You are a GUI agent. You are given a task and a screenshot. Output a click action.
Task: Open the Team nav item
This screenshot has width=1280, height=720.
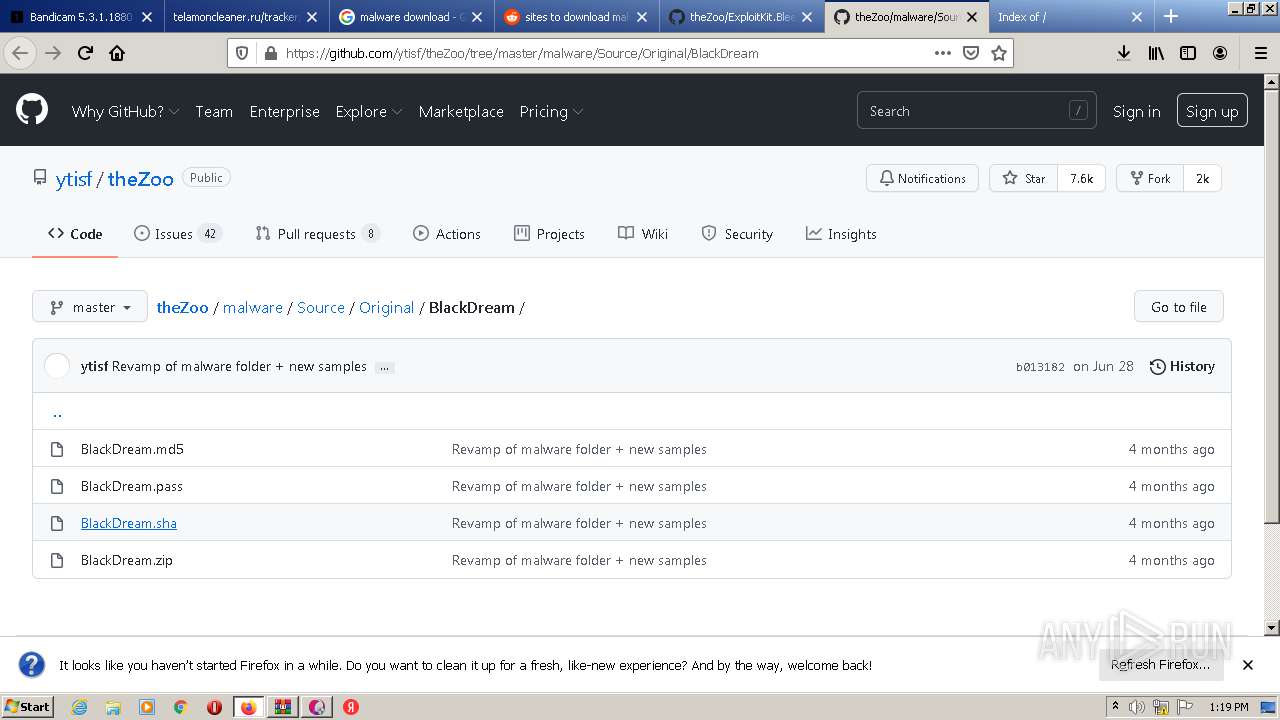(x=214, y=111)
